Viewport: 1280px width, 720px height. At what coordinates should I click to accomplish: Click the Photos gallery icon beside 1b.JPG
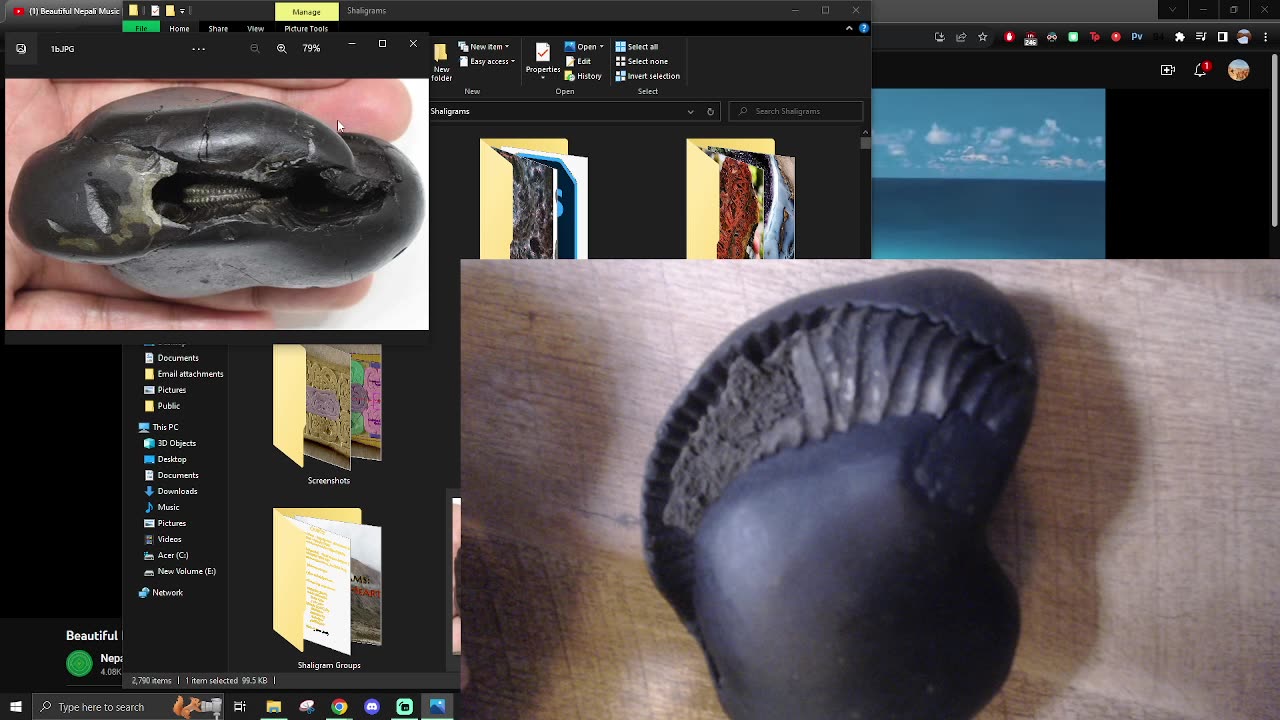[x=21, y=48]
